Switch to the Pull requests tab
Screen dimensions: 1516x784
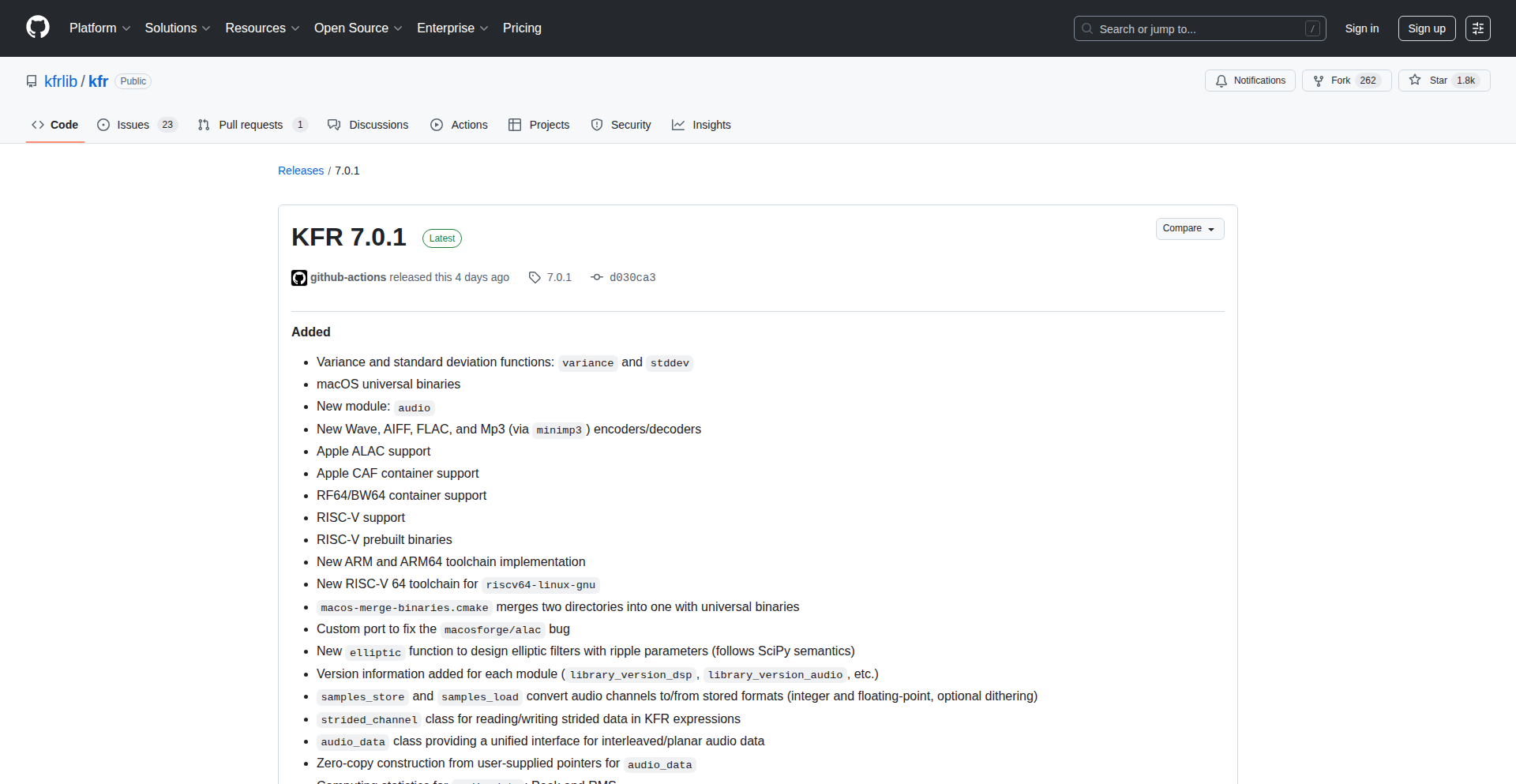click(253, 125)
